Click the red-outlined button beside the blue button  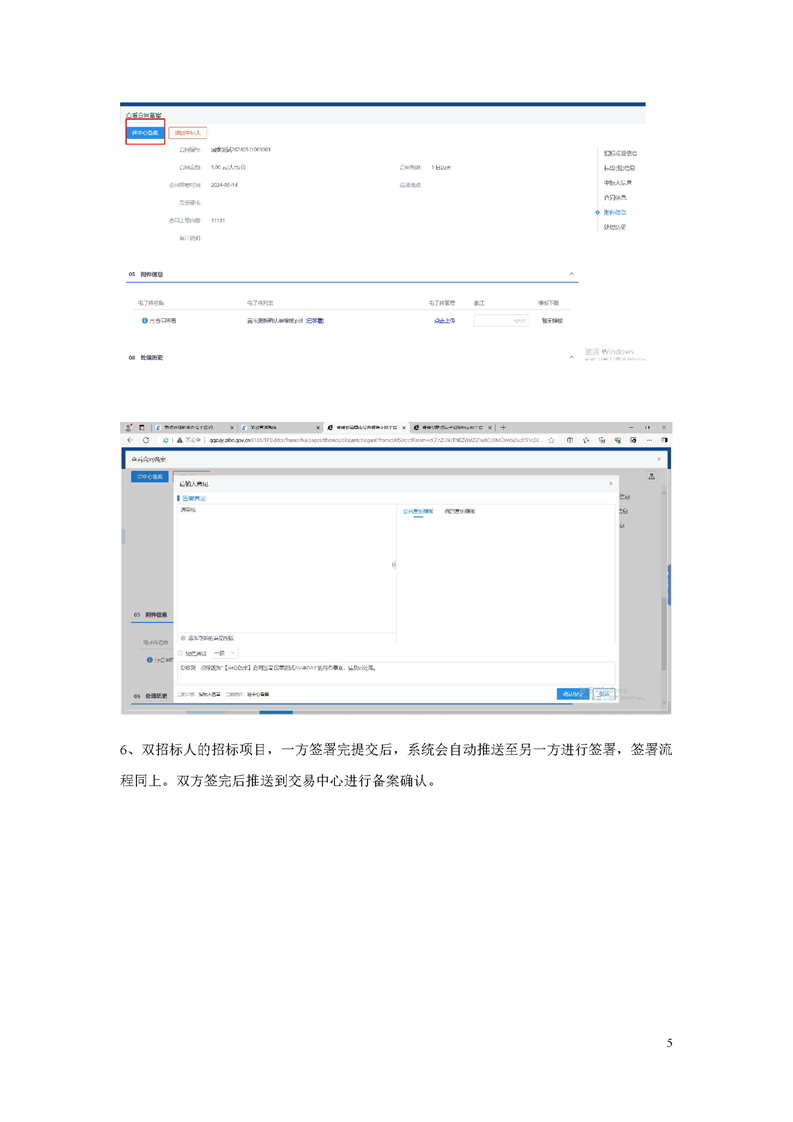tap(187, 132)
